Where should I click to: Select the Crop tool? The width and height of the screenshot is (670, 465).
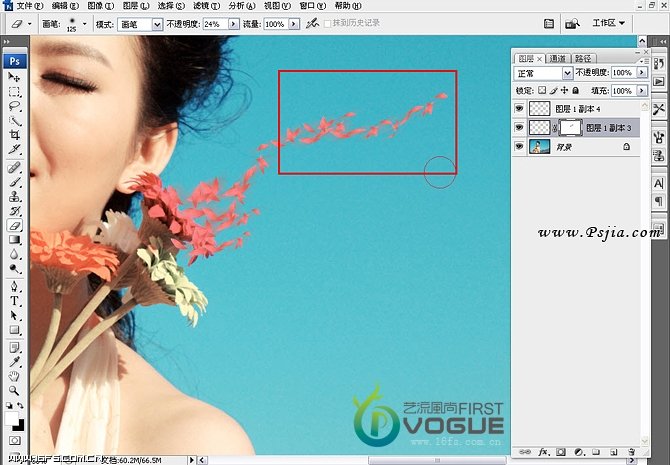(x=14, y=135)
